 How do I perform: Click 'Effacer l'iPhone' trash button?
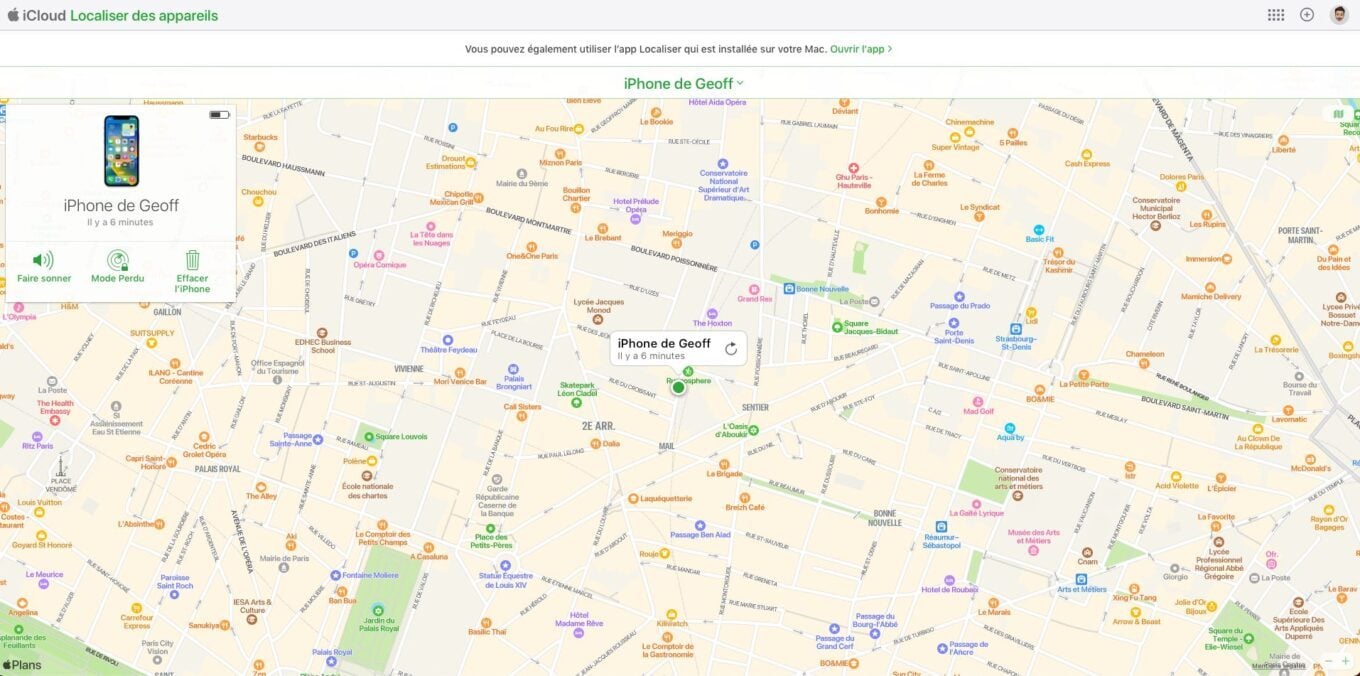tap(192, 272)
